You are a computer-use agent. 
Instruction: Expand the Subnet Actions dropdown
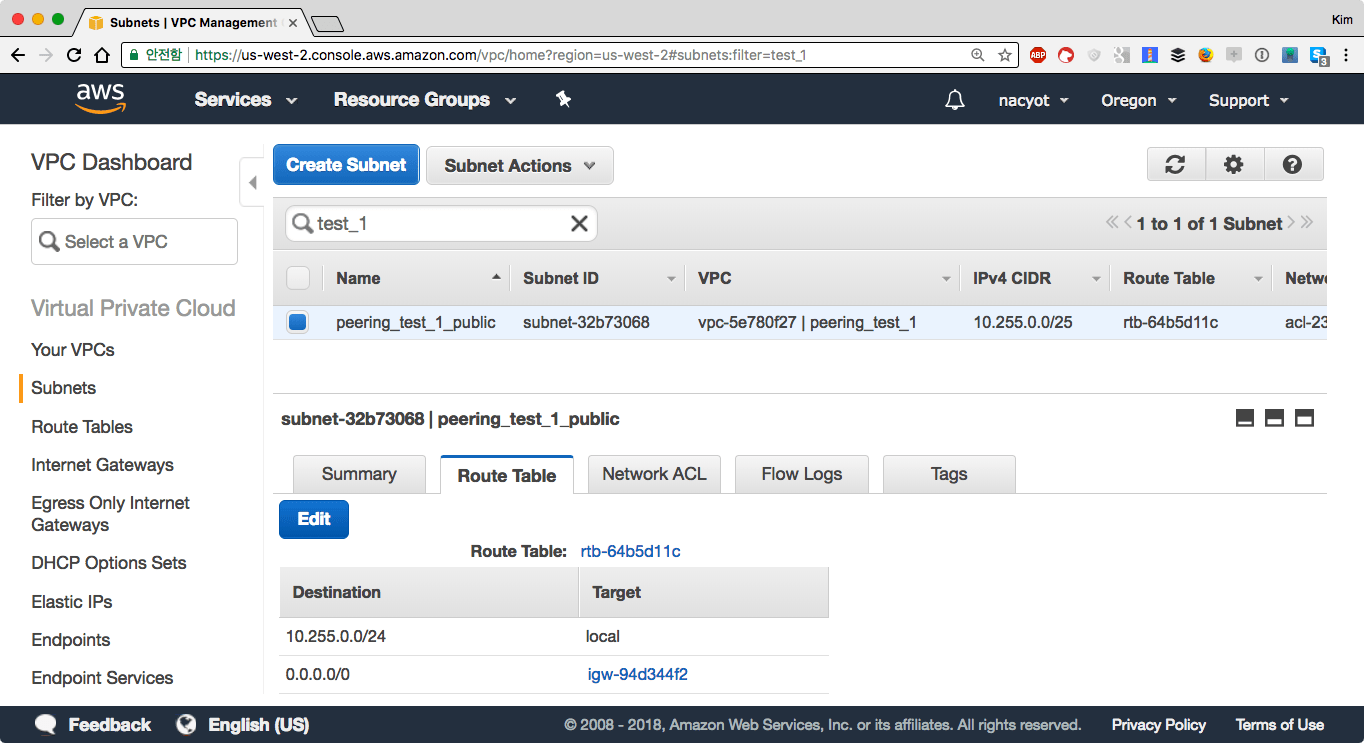[x=519, y=166]
